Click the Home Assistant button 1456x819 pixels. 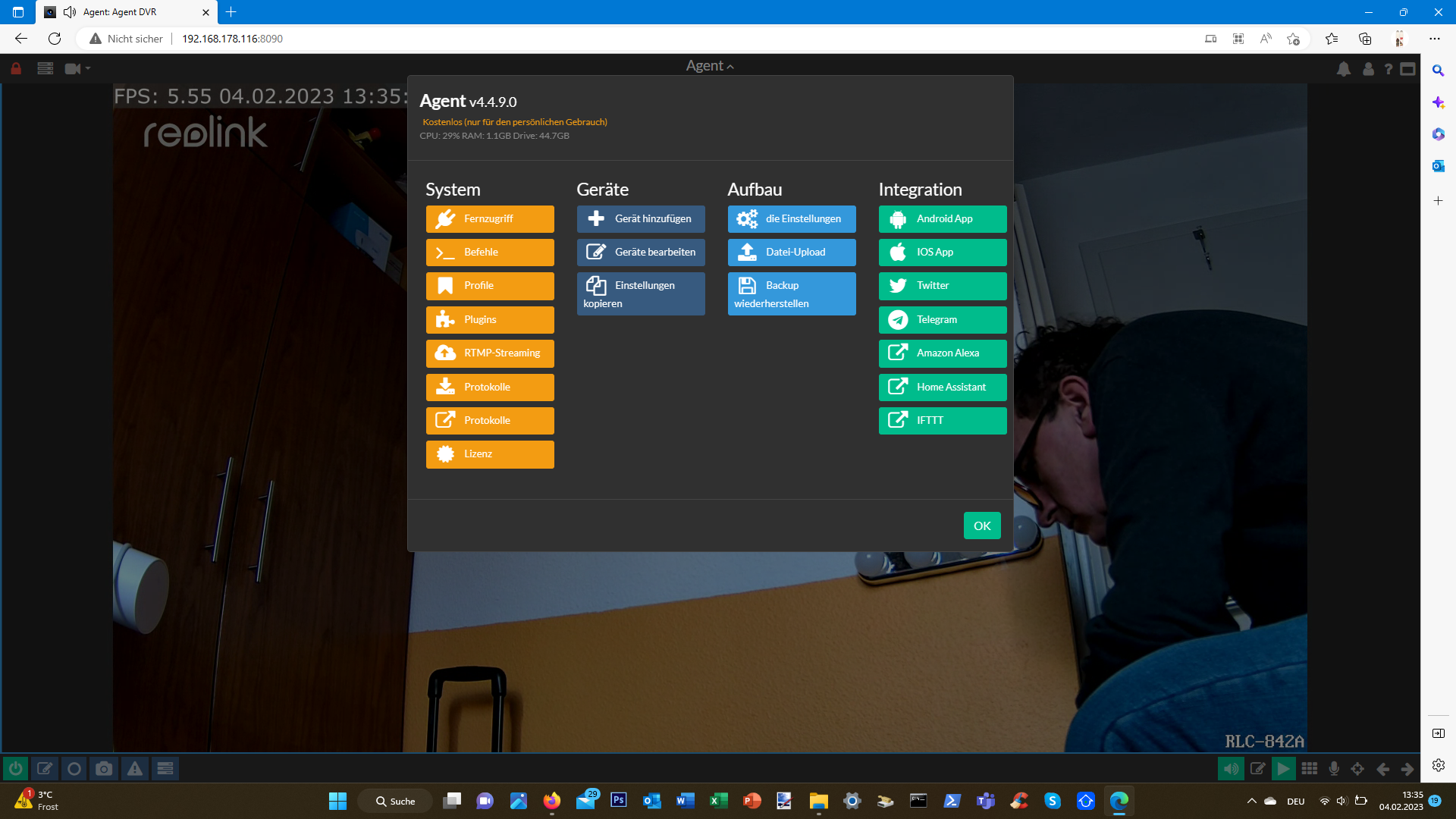tap(943, 387)
